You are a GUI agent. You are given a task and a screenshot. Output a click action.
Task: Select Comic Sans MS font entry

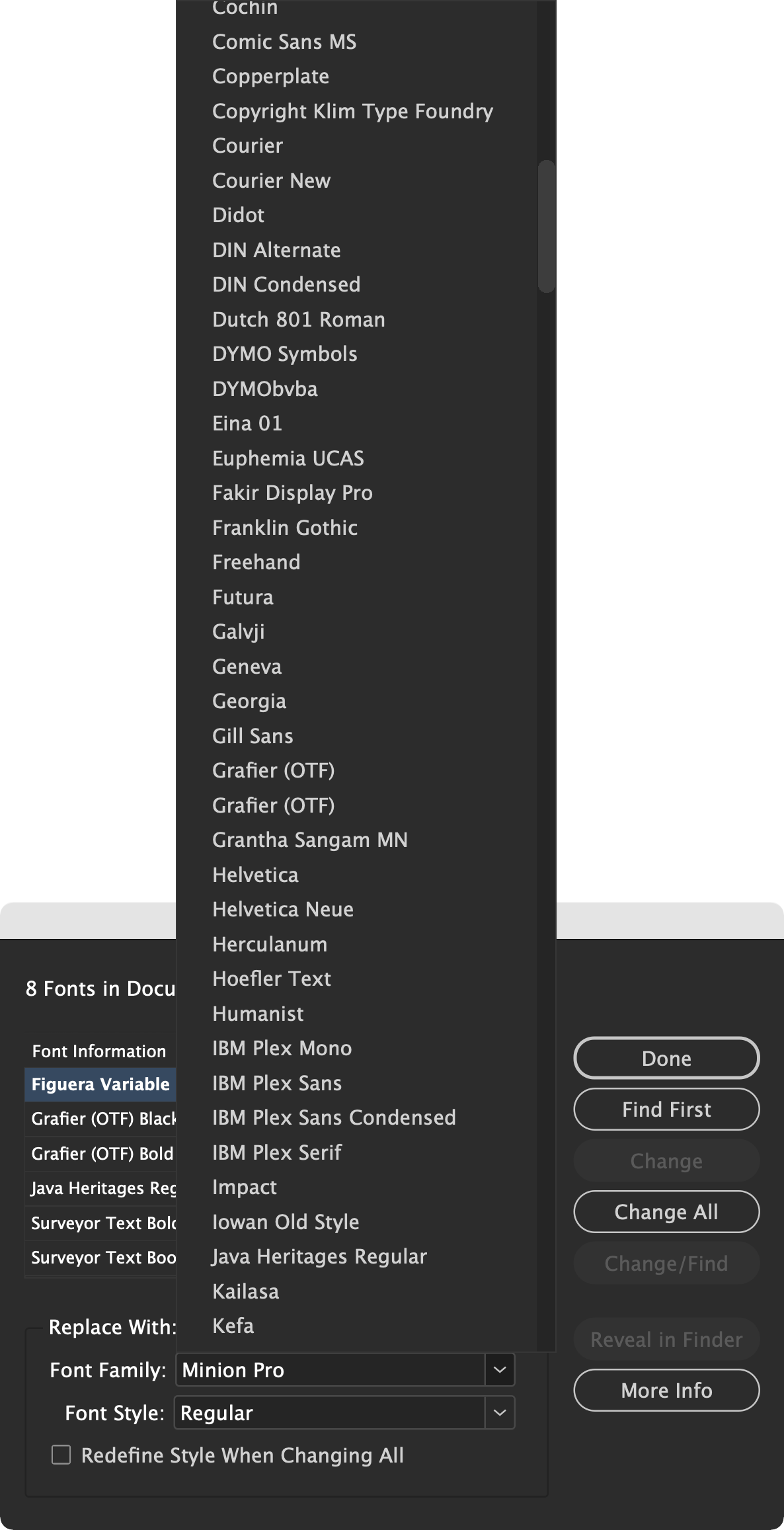pyautogui.click(x=284, y=42)
